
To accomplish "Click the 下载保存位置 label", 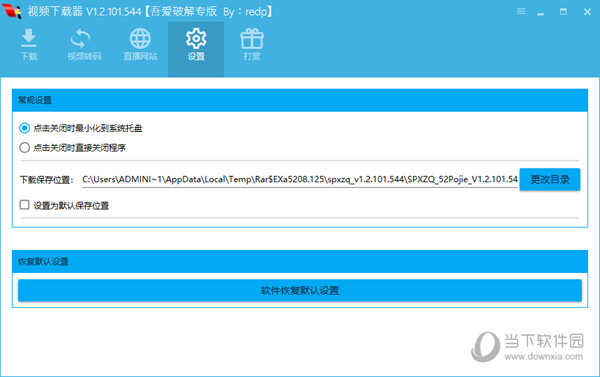I will coord(46,180).
